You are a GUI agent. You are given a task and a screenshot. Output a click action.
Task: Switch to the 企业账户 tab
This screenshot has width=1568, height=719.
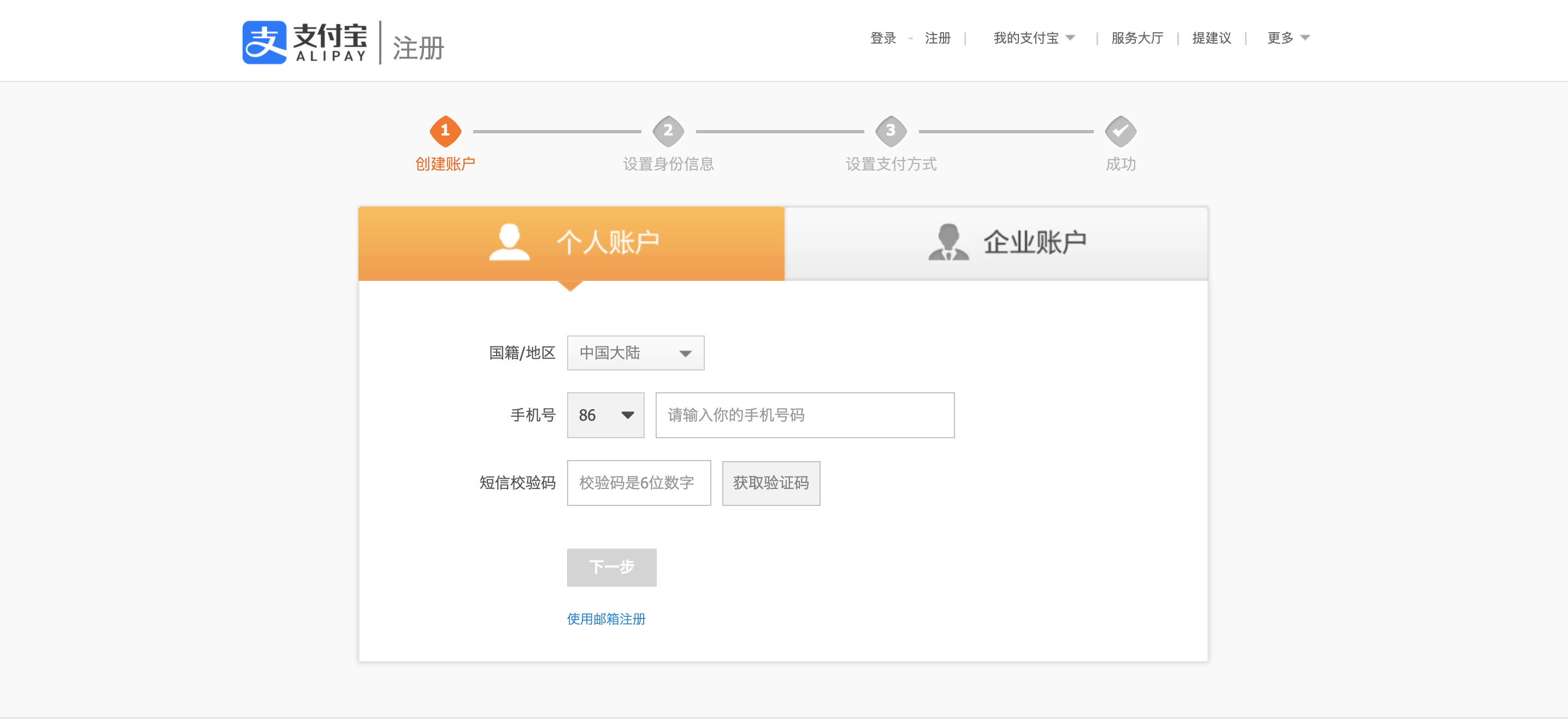pyautogui.click(x=996, y=243)
